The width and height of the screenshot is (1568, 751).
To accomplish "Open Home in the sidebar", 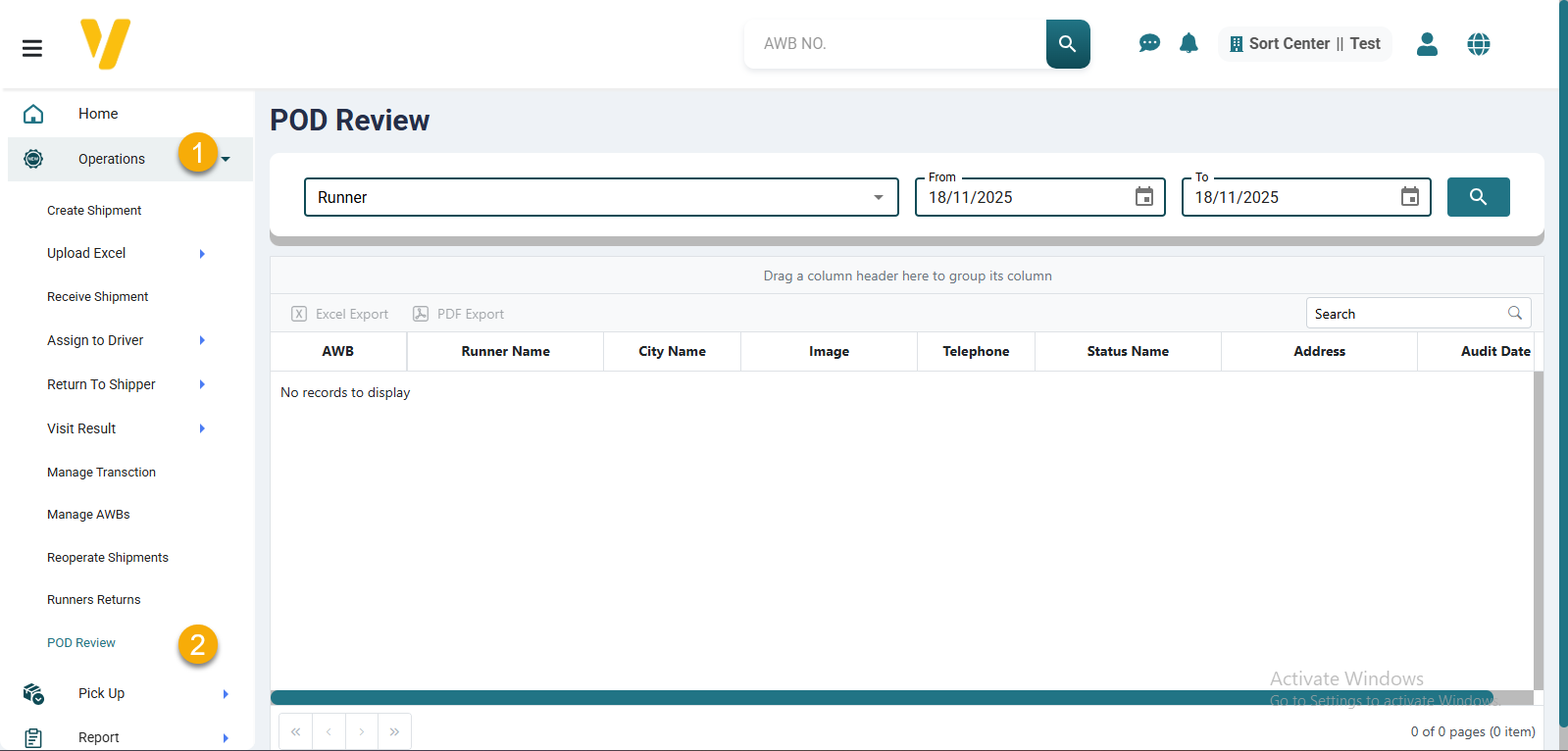I will (x=98, y=114).
